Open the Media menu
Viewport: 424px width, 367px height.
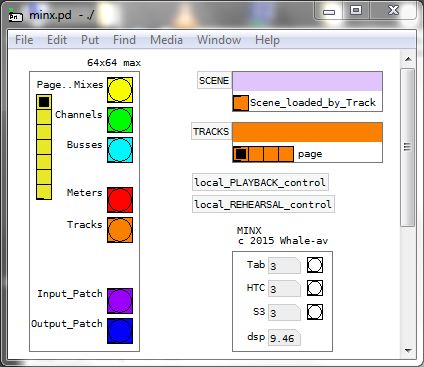[x=166, y=40]
